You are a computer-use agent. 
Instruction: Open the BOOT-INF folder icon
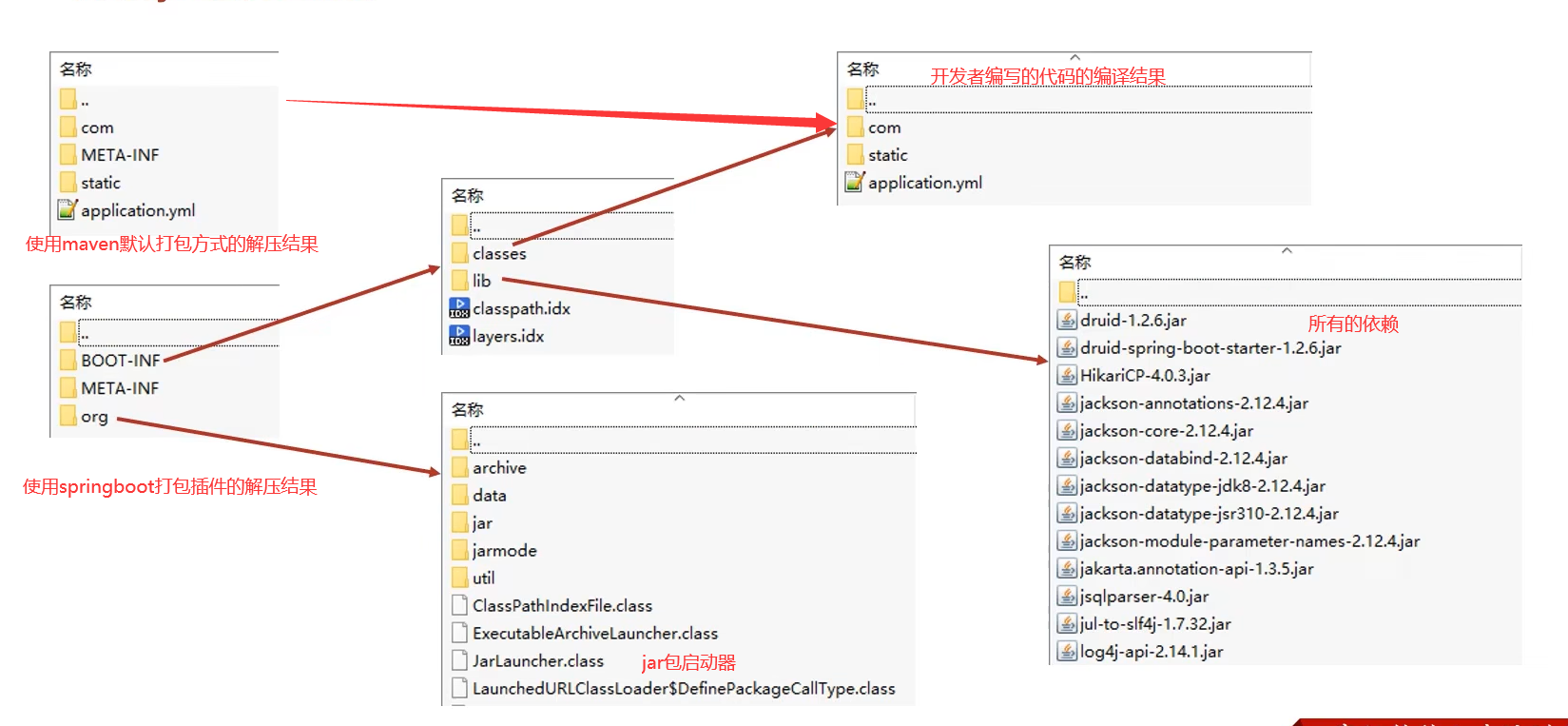68,361
